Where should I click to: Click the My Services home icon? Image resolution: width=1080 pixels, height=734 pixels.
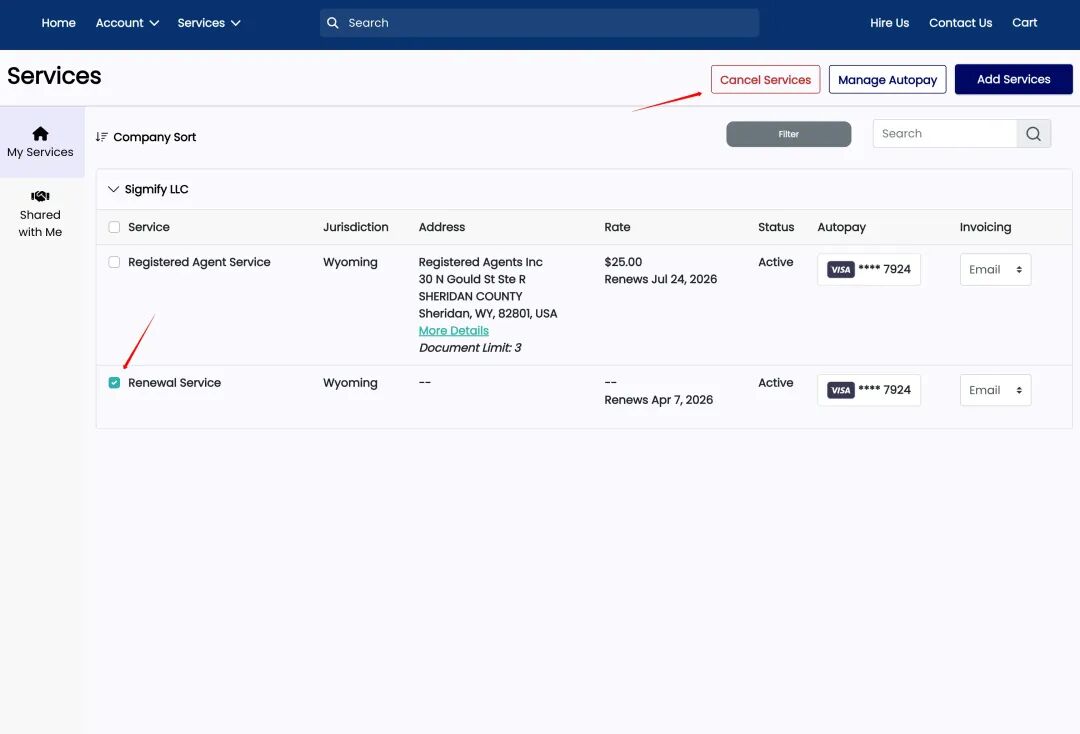pyautogui.click(x=40, y=133)
